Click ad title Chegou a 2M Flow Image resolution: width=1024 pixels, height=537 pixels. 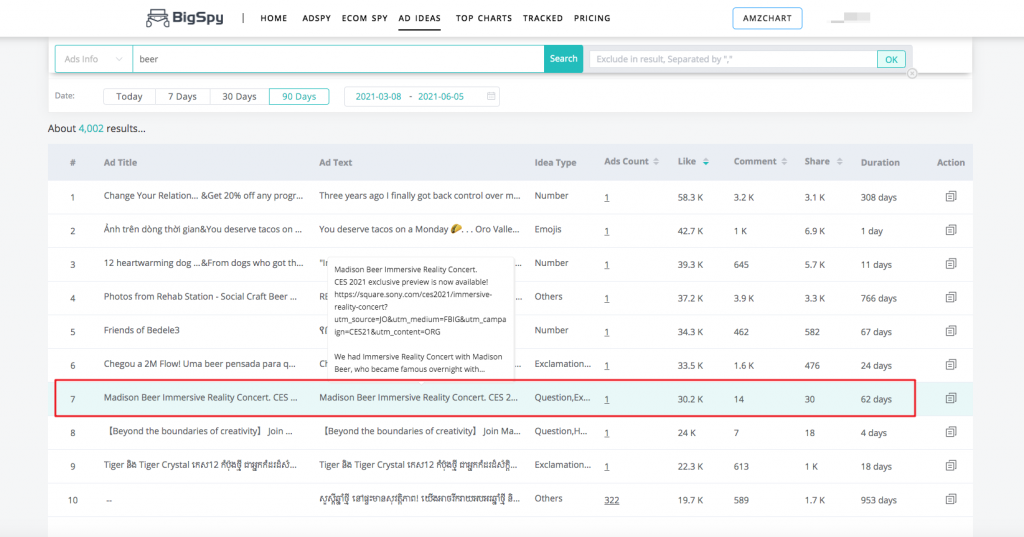pyautogui.click(x=199, y=364)
